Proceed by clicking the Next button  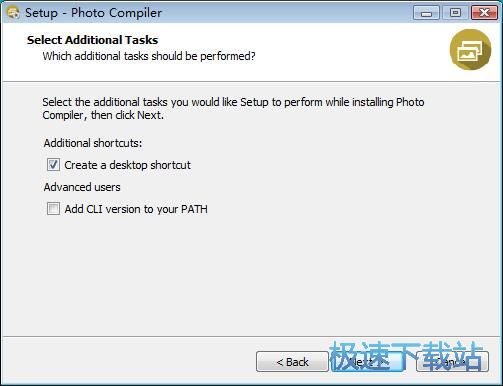366,362
